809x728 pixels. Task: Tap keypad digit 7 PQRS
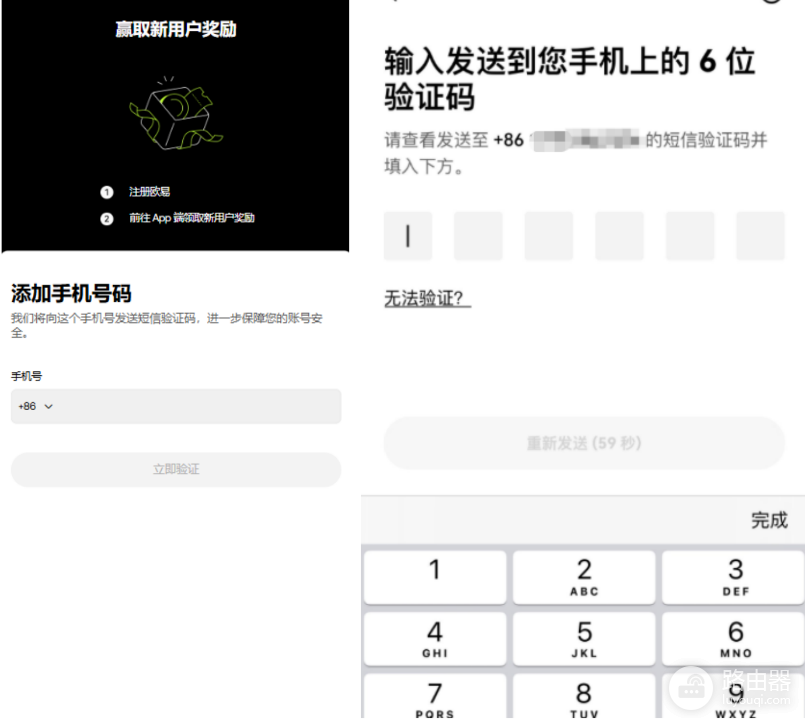pyautogui.click(x=435, y=697)
